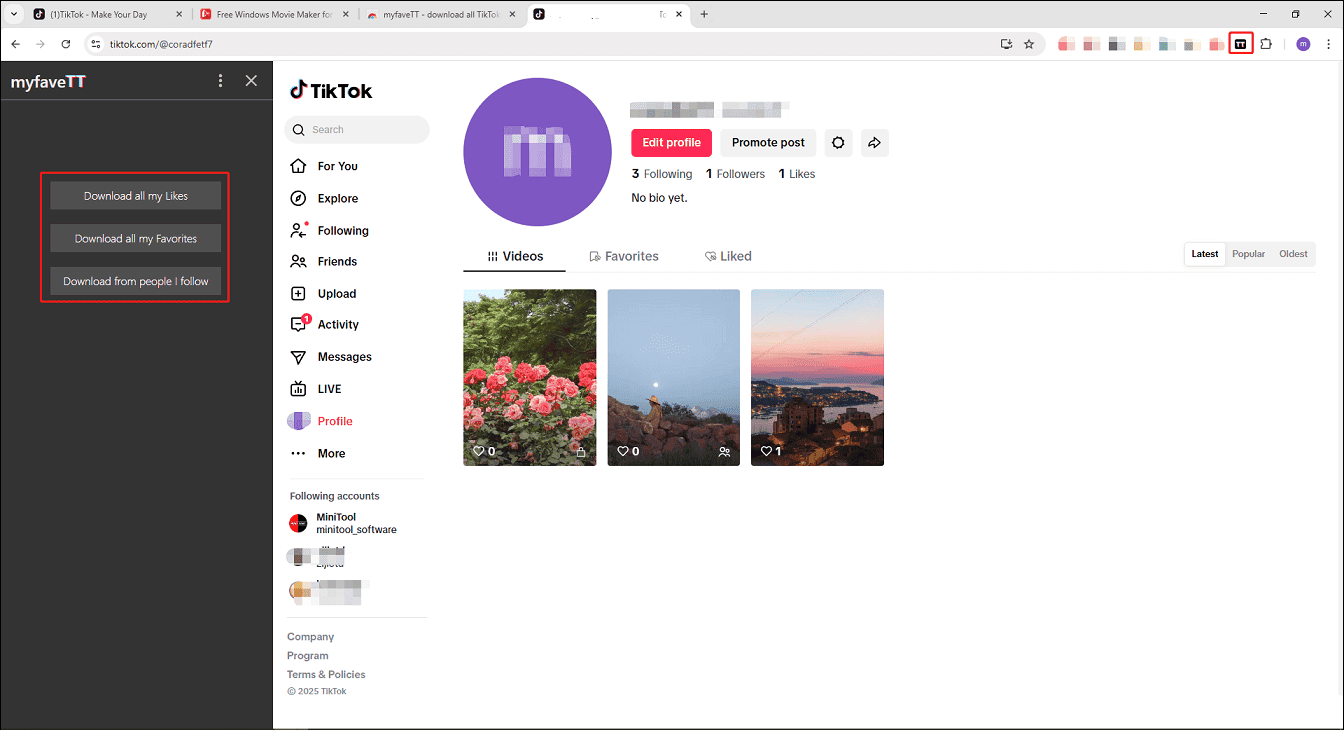Go back with the browser back arrow

[15, 44]
